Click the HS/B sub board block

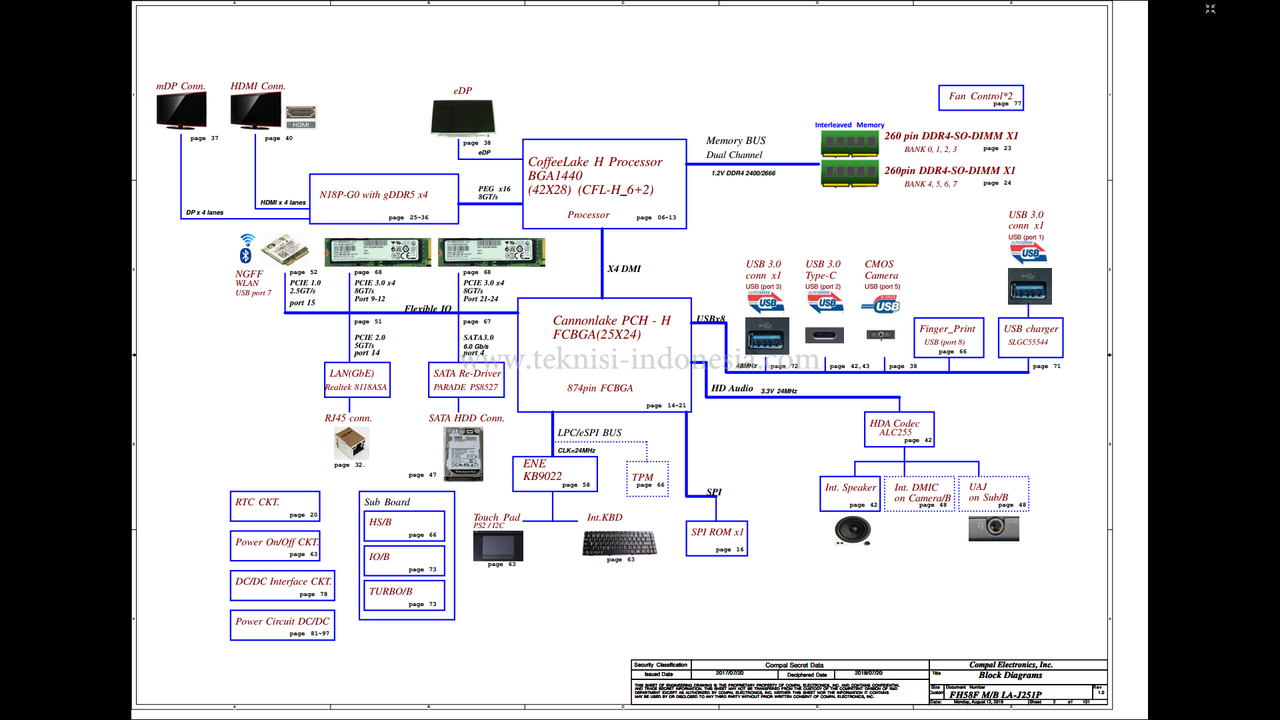(x=404, y=525)
